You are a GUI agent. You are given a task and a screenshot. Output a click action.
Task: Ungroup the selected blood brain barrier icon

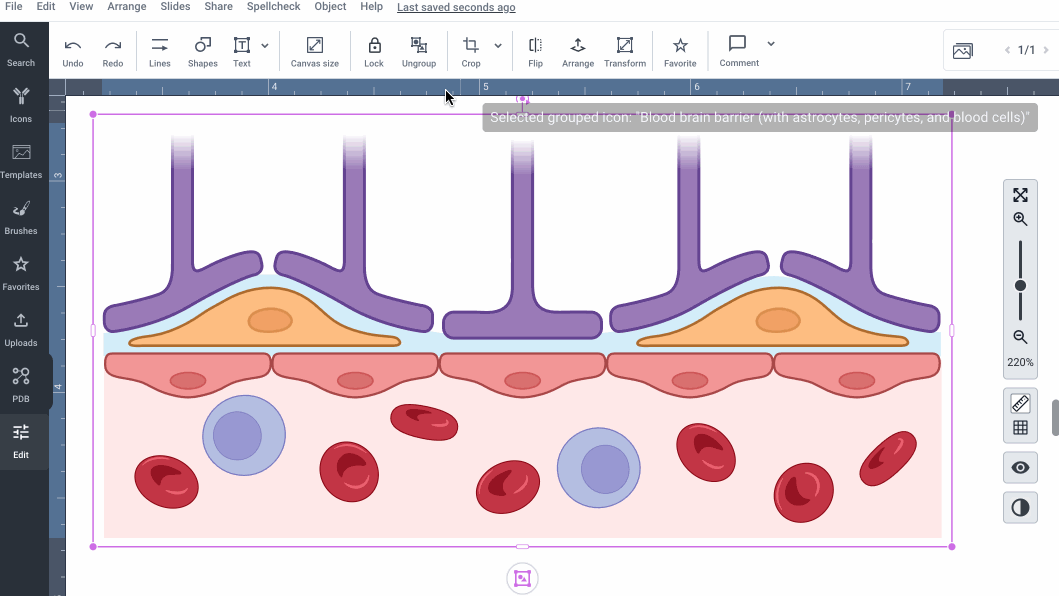[419, 51]
